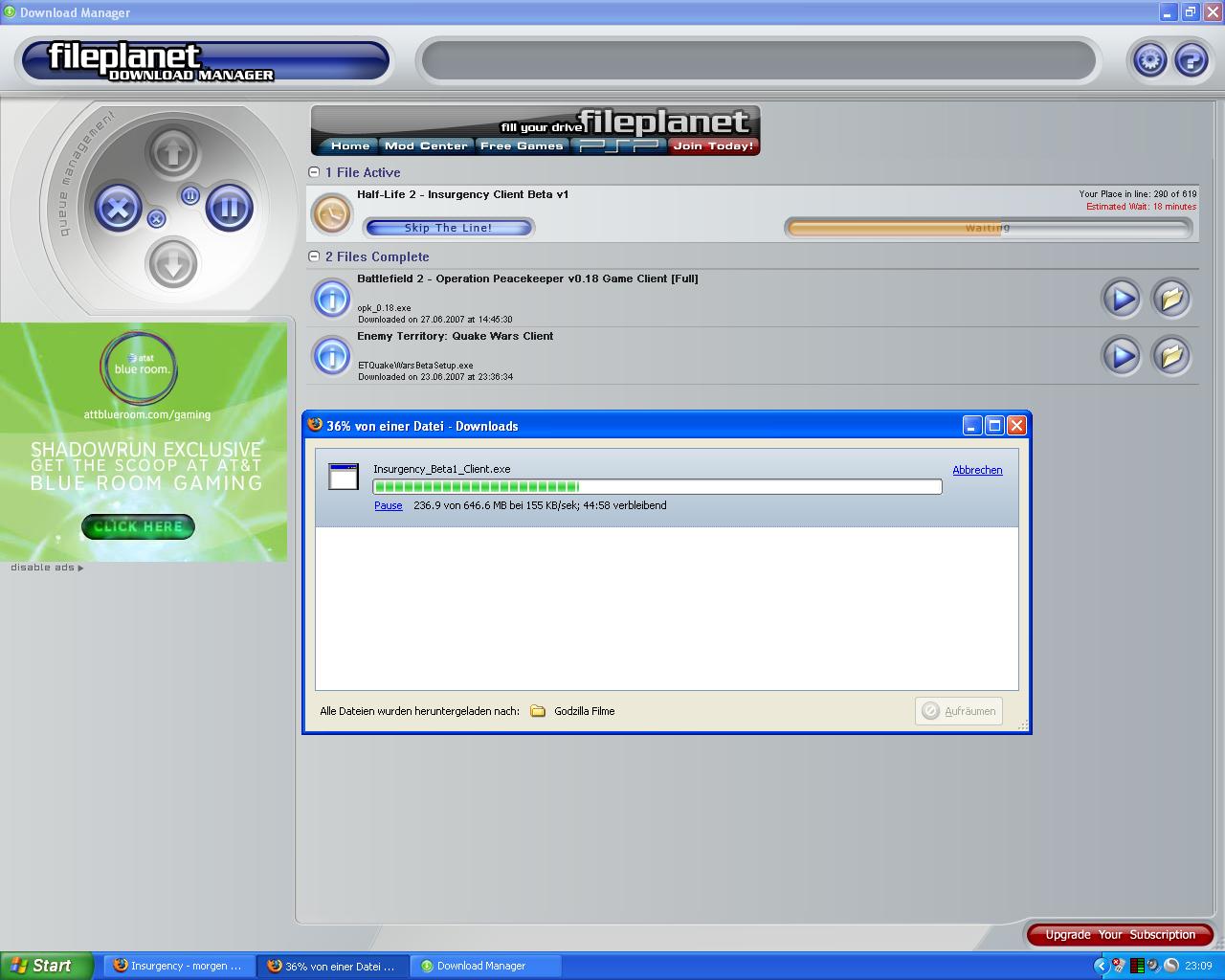The width and height of the screenshot is (1225, 980).
Task: Click the small pause-all button
Action: click(189, 196)
